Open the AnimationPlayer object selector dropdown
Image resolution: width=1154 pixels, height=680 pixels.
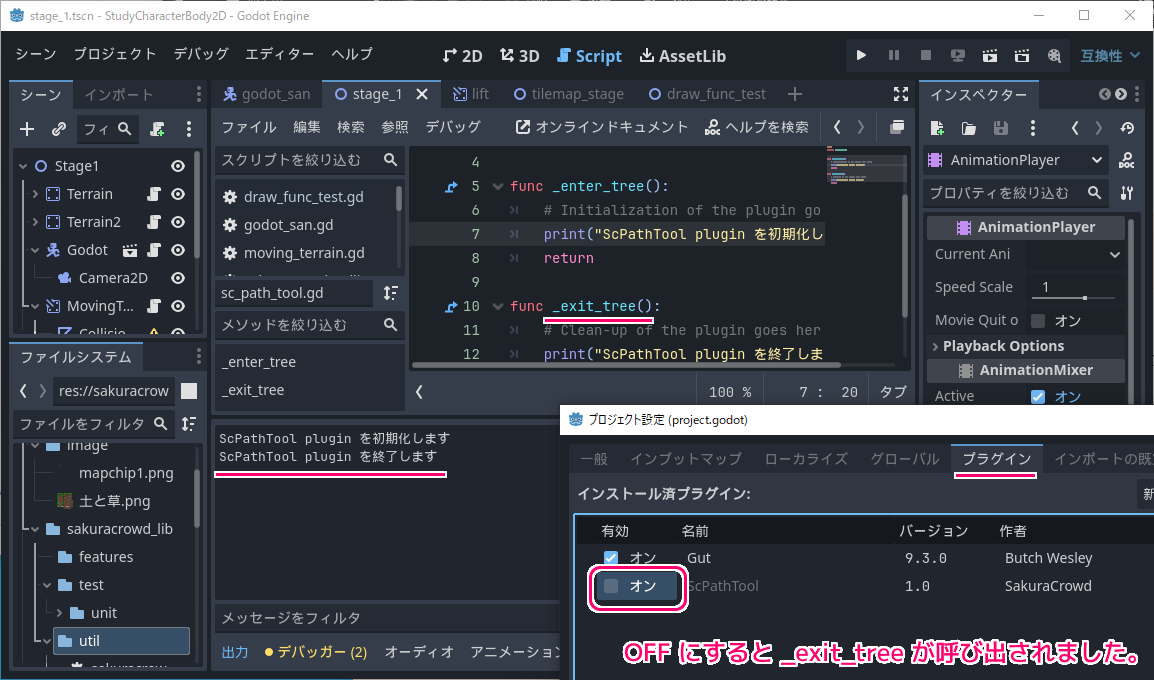pyautogui.click(x=1016, y=160)
